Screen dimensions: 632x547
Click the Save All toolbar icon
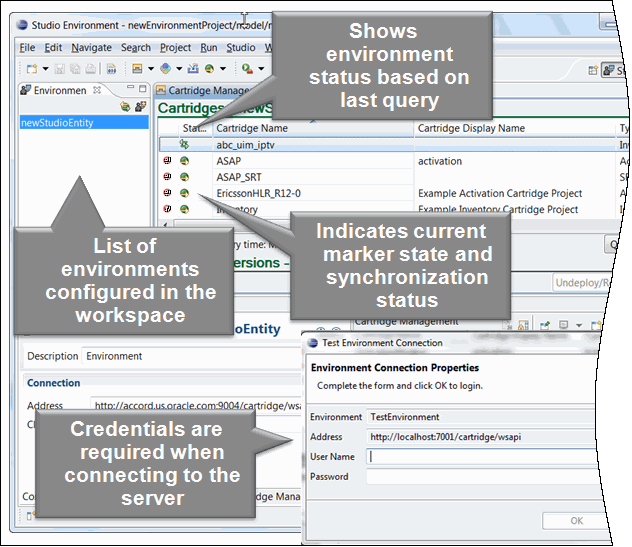75,69
